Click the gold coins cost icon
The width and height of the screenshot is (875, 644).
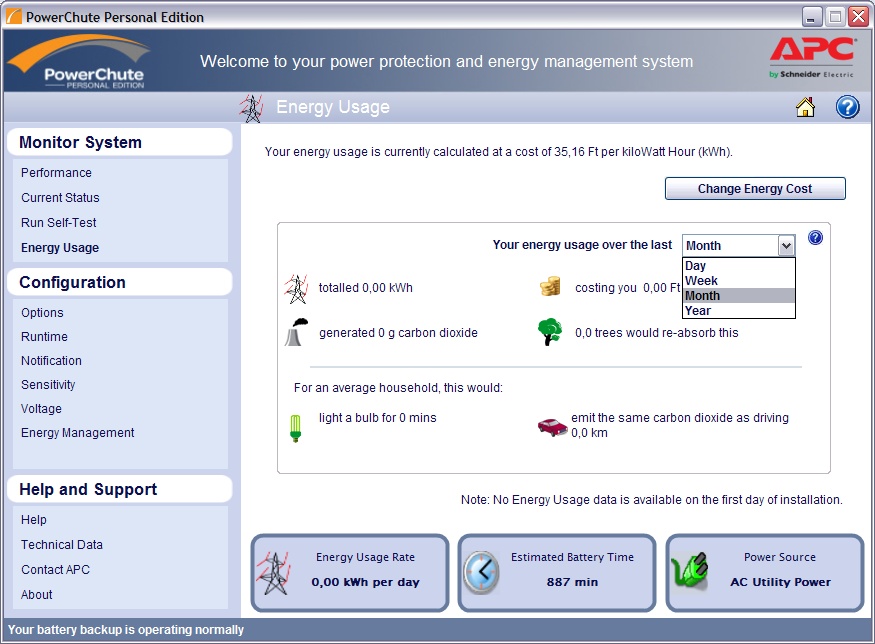pyautogui.click(x=550, y=286)
